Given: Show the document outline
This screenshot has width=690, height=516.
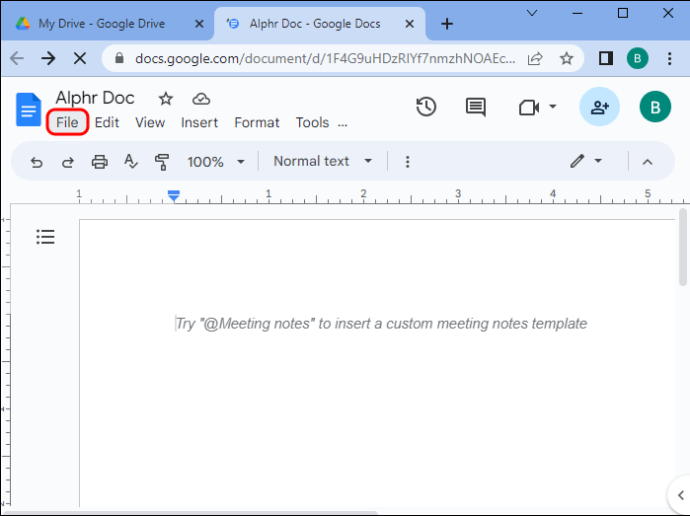Looking at the screenshot, I should [45, 237].
